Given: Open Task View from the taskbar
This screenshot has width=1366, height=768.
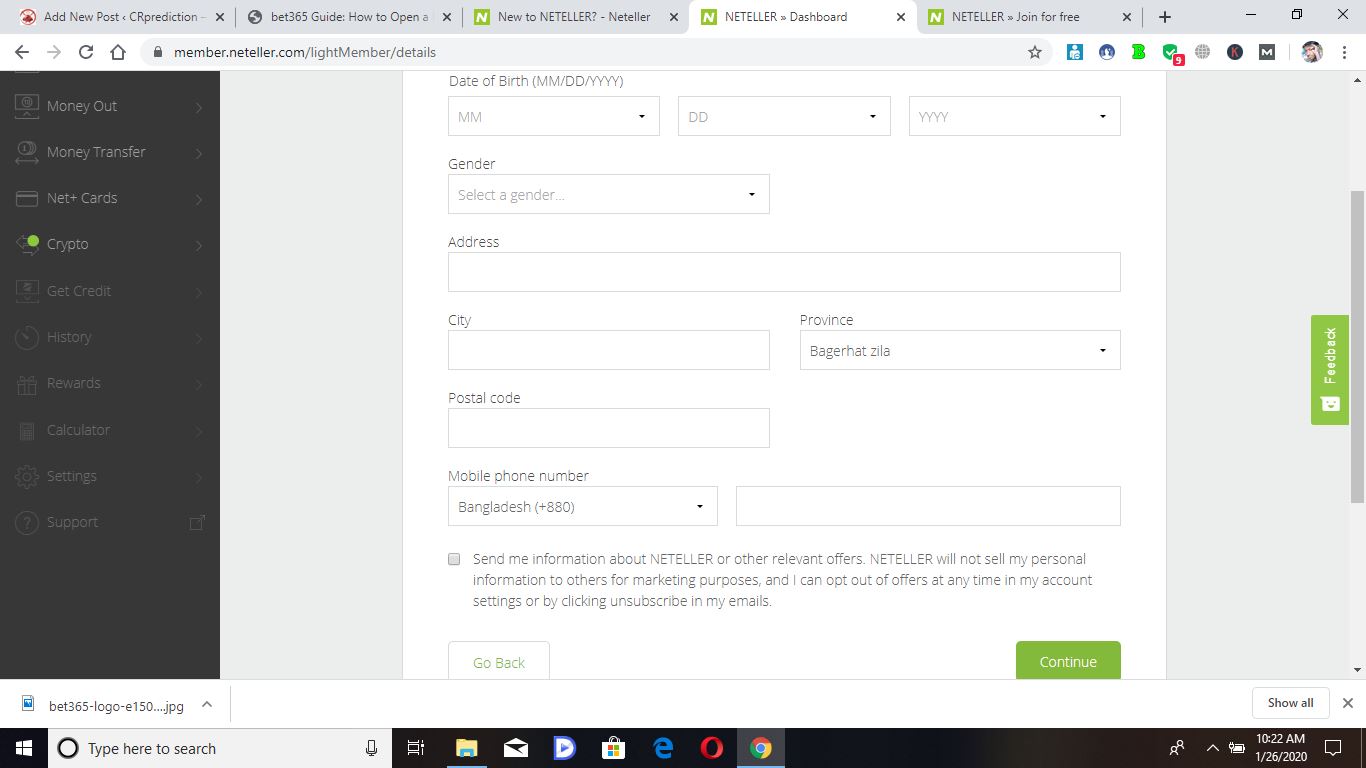Looking at the screenshot, I should [x=417, y=748].
